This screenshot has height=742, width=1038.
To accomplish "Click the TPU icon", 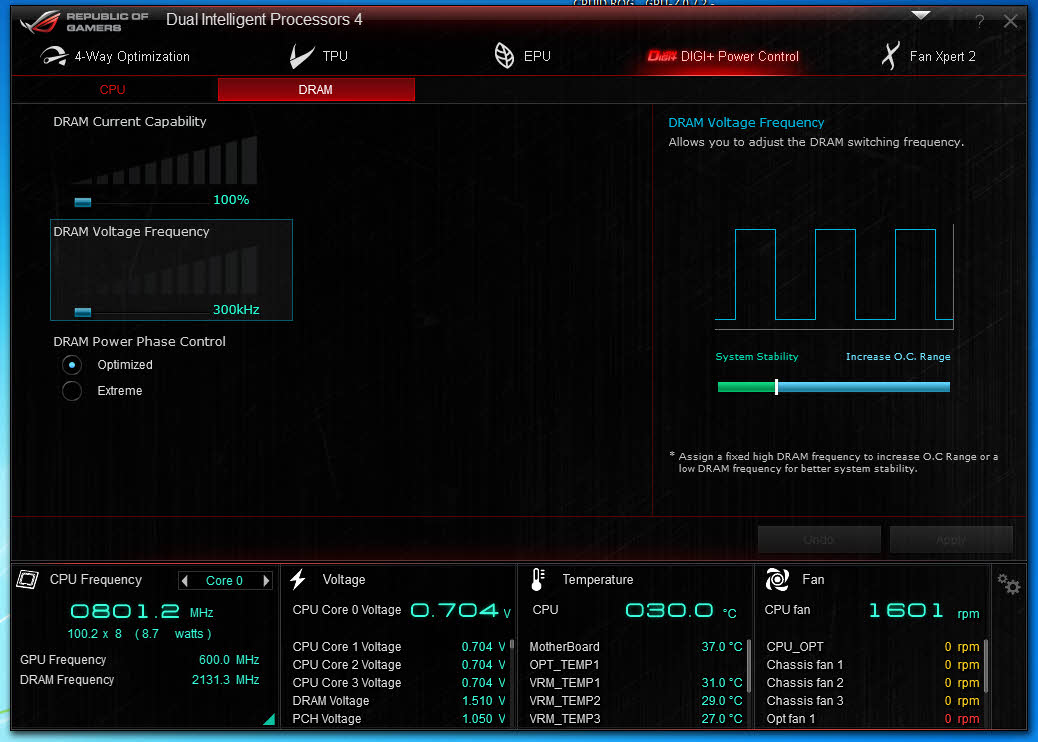I will click(302, 56).
